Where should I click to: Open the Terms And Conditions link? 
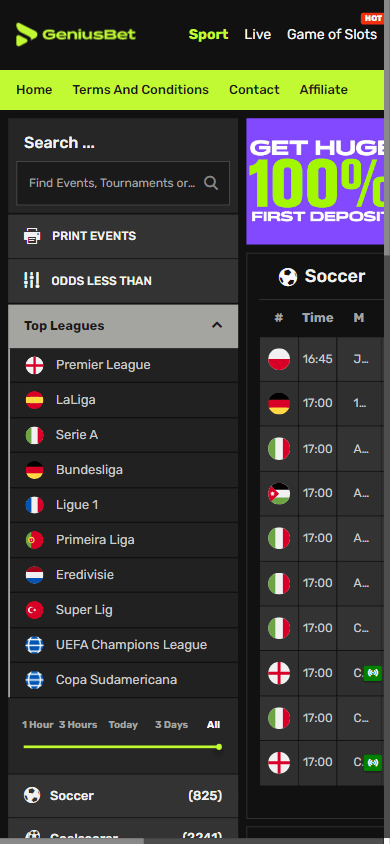pyautogui.click(x=140, y=89)
